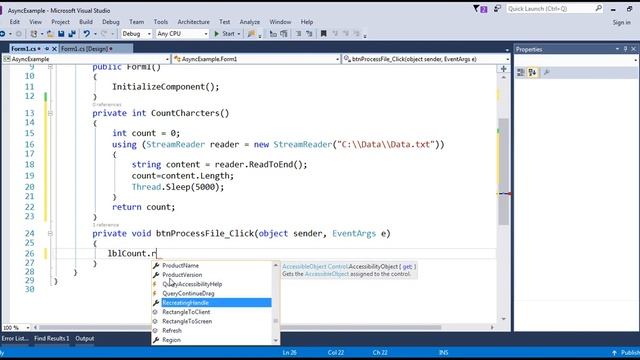The width and height of the screenshot is (640, 360).
Task: Open the Edit menu
Action: [x=15, y=22]
